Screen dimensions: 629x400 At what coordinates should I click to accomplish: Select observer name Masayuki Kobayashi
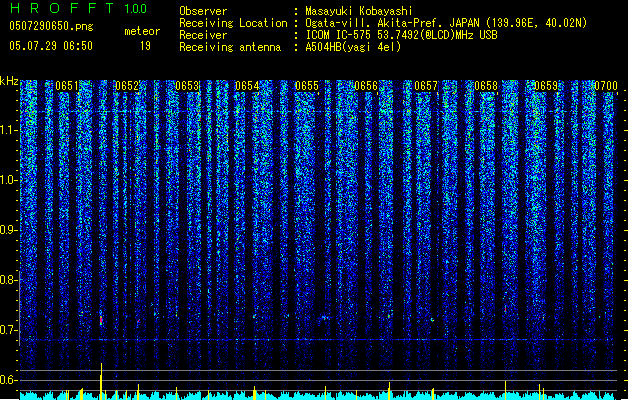359,11
